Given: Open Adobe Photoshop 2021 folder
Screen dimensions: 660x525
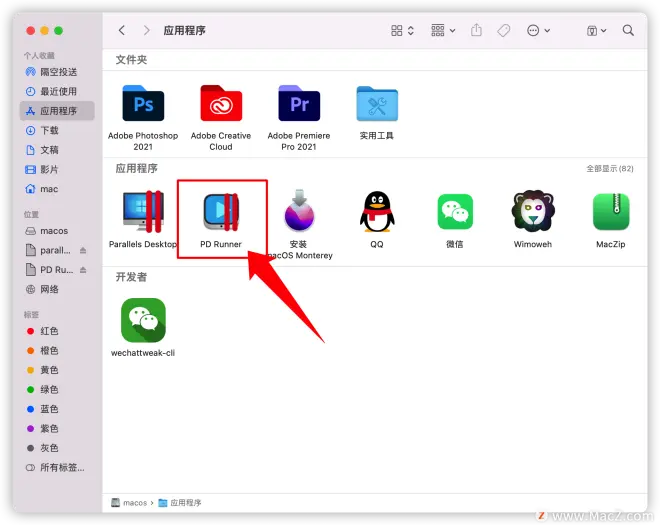Looking at the screenshot, I should point(143,104).
